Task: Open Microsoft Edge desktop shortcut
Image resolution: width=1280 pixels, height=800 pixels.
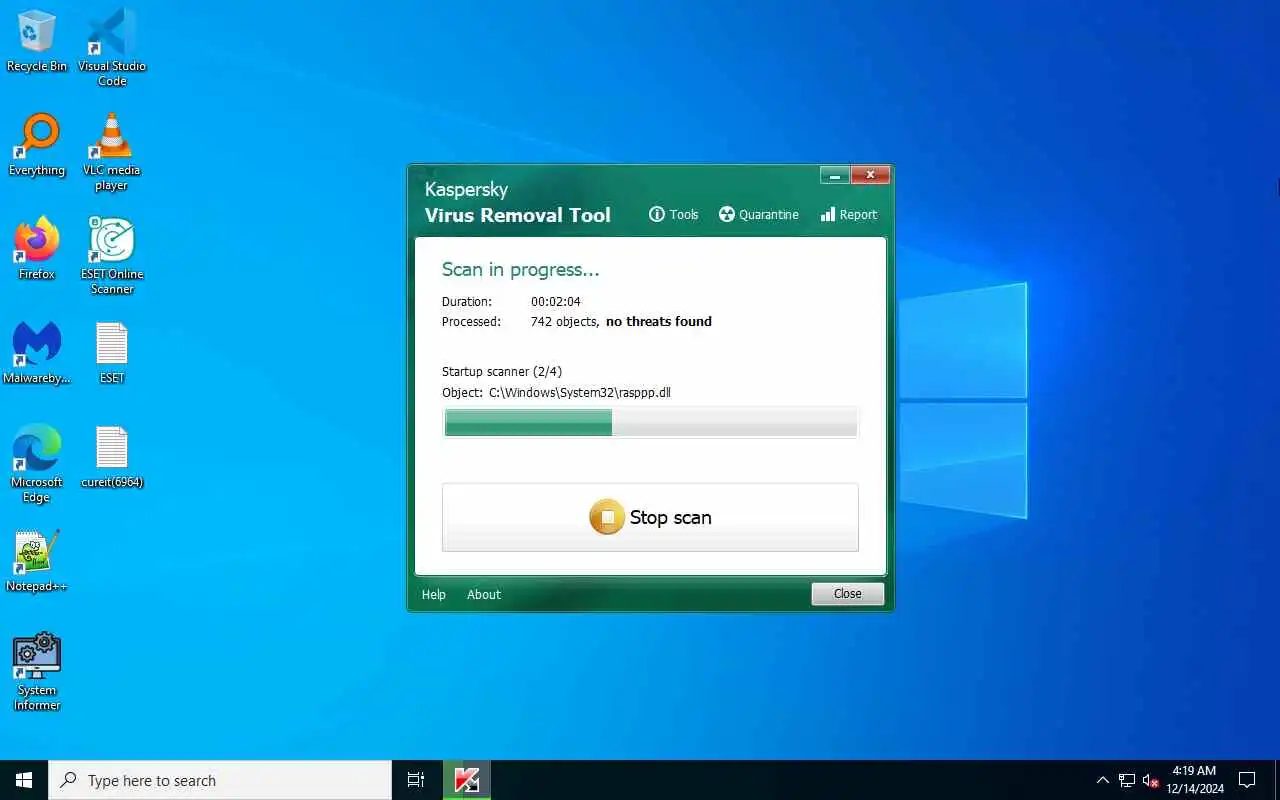Action: point(37,463)
